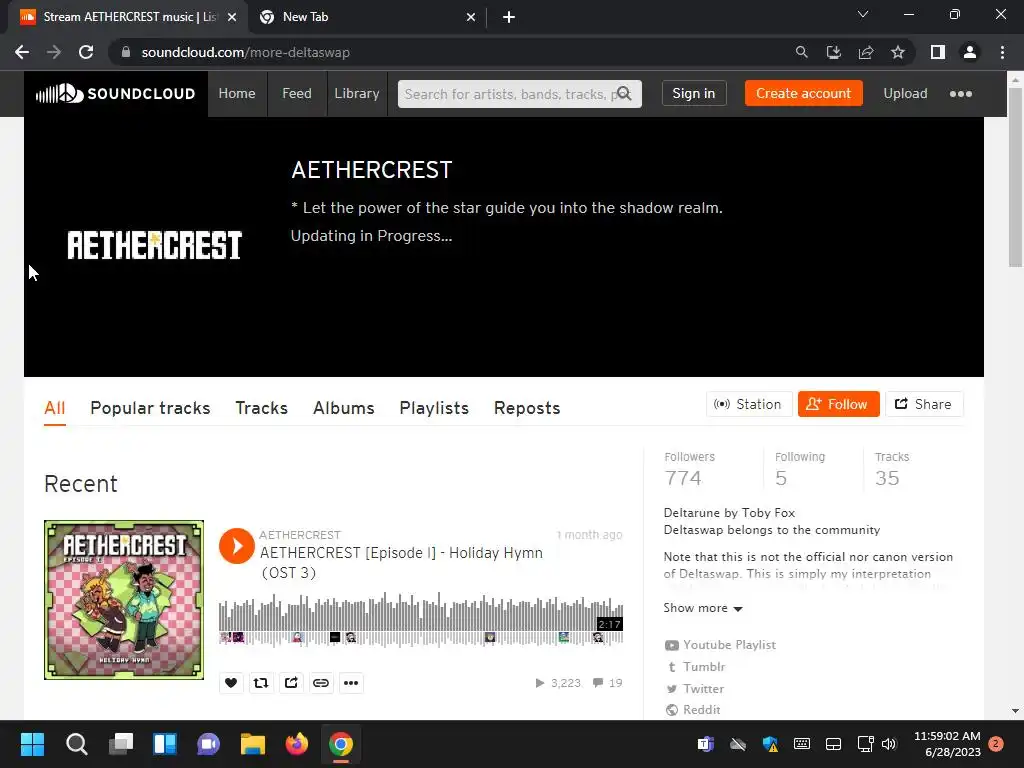Click the Holiday Hymn album artwork
The height and width of the screenshot is (768, 1024).
[124, 600]
